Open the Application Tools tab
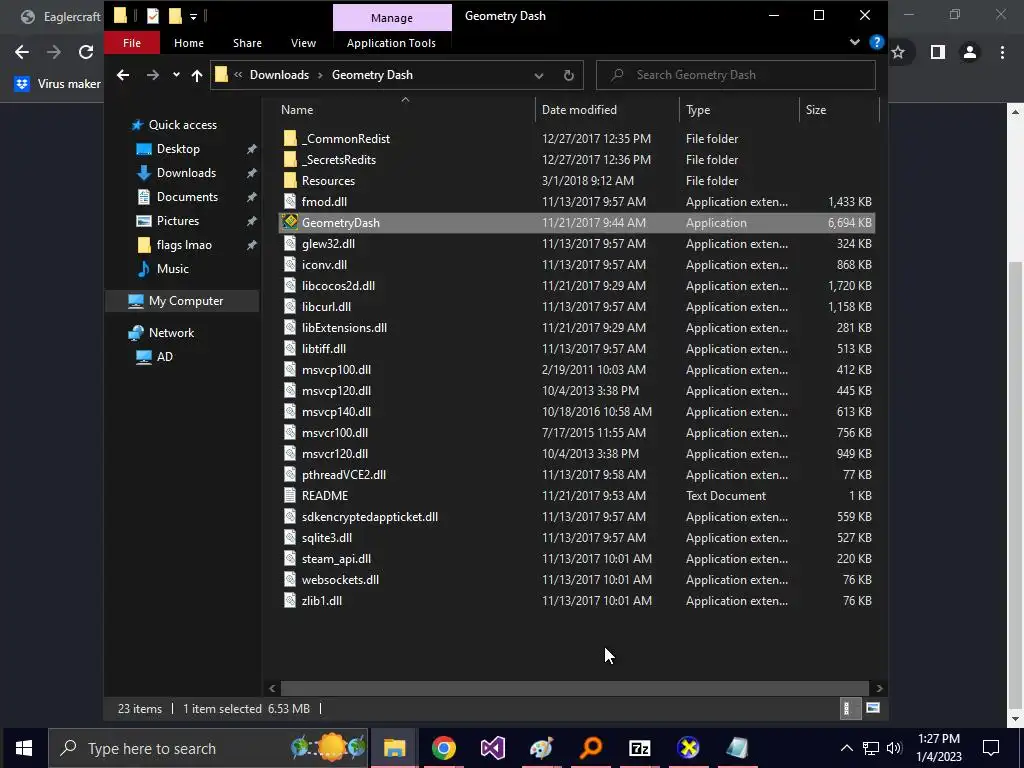The height and width of the screenshot is (768, 1024). click(391, 43)
